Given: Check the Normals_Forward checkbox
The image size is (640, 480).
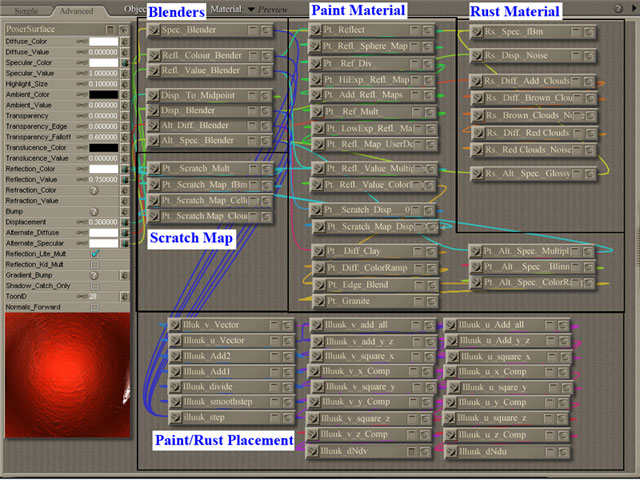Looking at the screenshot, I should pyautogui.click(x=95, y=305).
